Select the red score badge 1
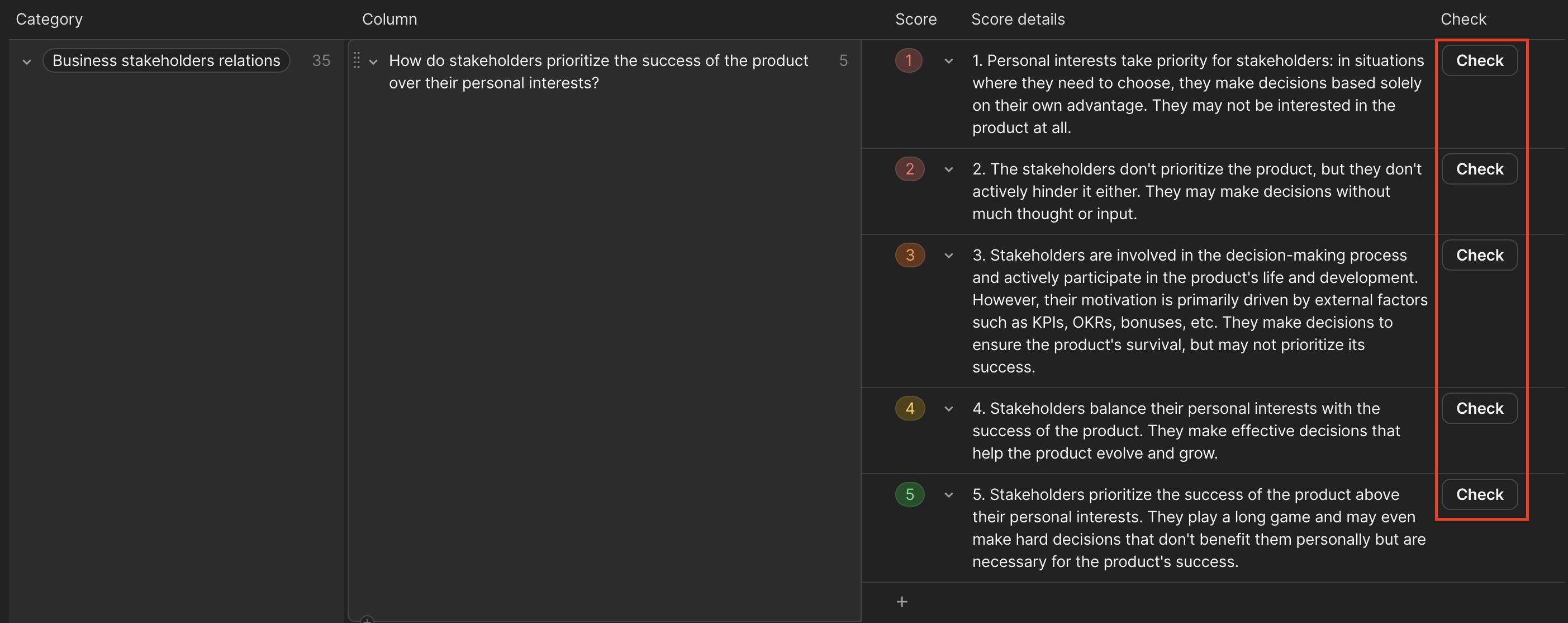1568x623 pixels. [x=908, y=60]
